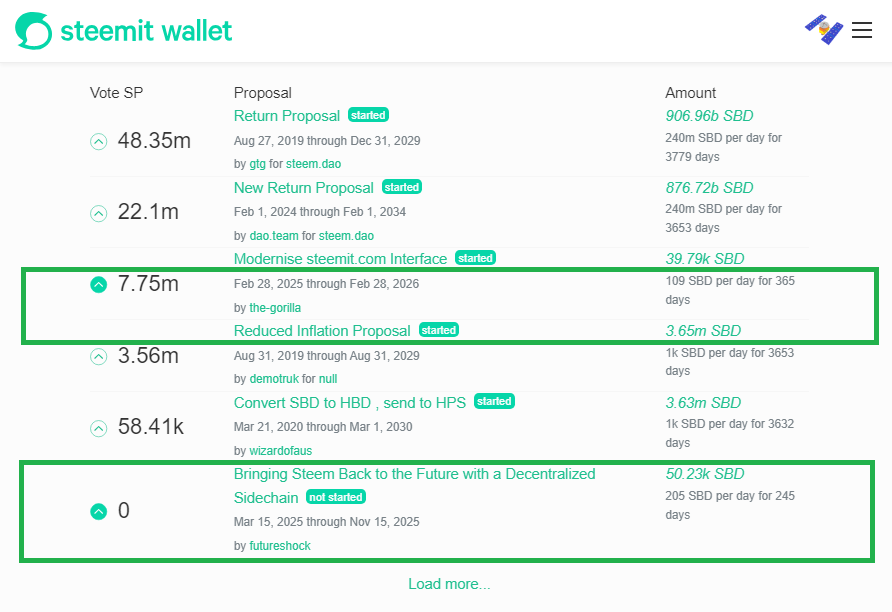Image resolution: width=892 pixels, height=612 pixels.
Task: Remove vote on Modernise steemit.com Interface
Action: 98,284
